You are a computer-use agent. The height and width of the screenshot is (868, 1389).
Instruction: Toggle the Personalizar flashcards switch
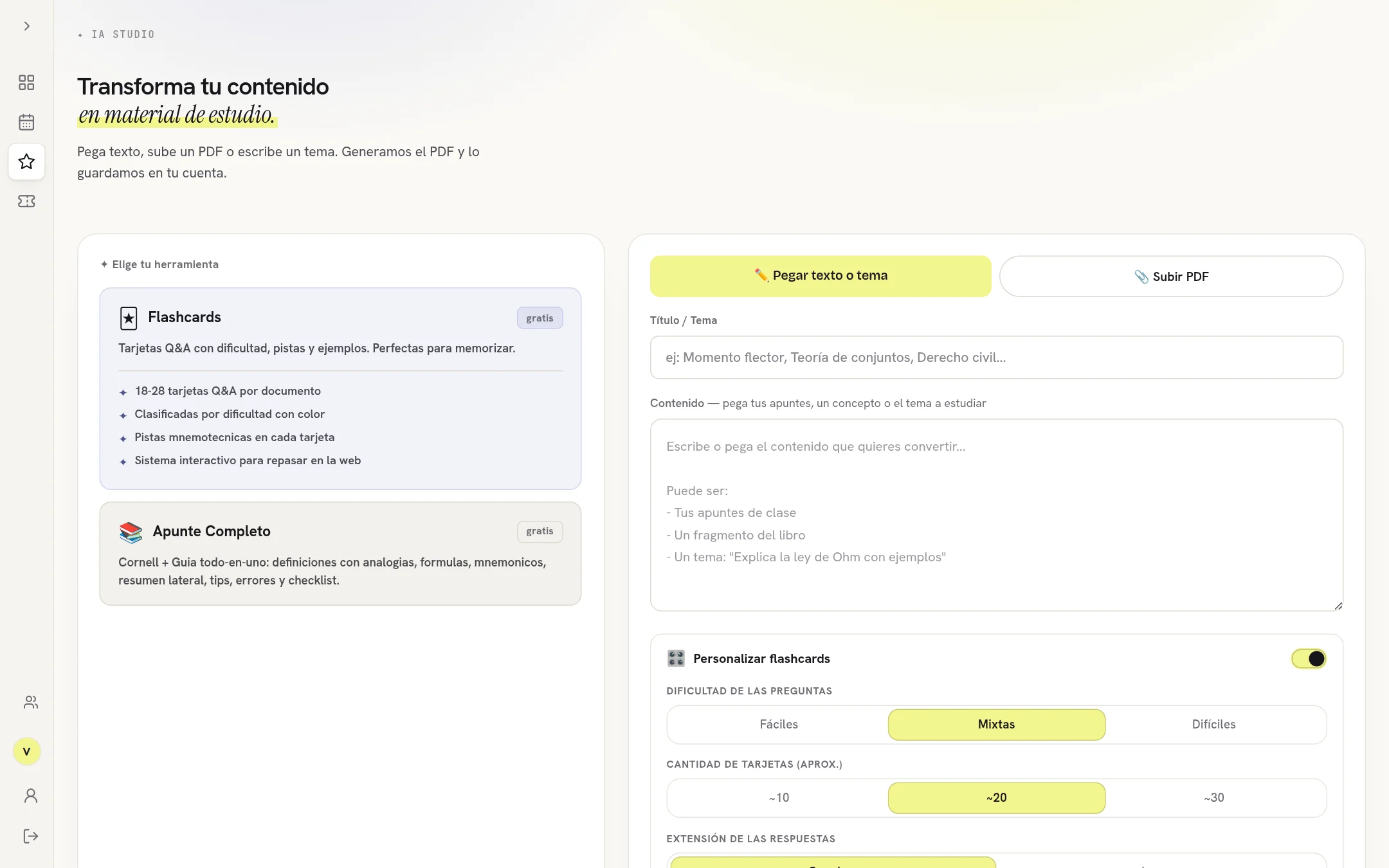[1309, 658]
